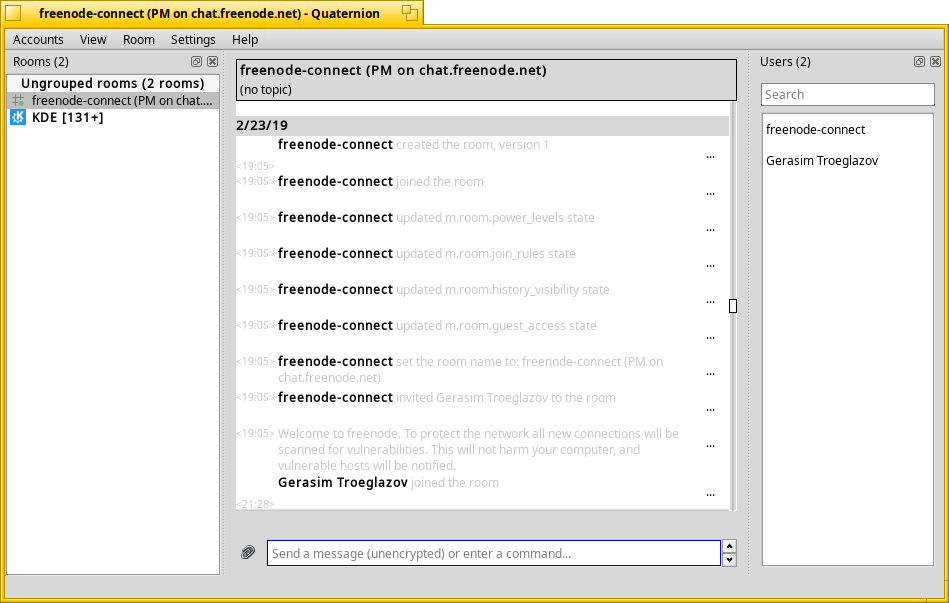The image size is (949, 603).
Task: Select the freenode-connect room in list
Action: pyautogui.click(x=113, y=100)
